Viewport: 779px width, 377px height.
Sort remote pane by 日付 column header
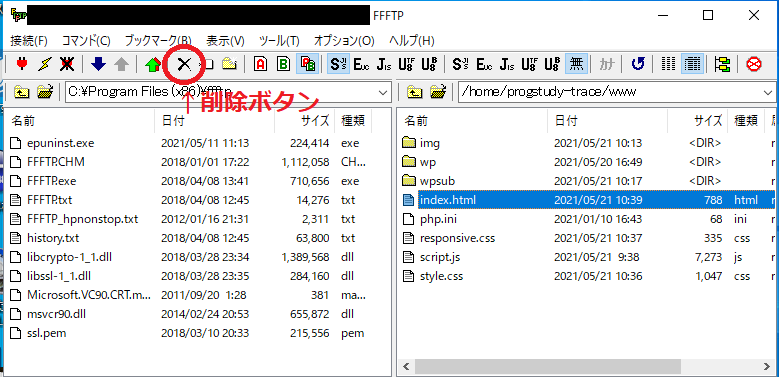point(608,121)
